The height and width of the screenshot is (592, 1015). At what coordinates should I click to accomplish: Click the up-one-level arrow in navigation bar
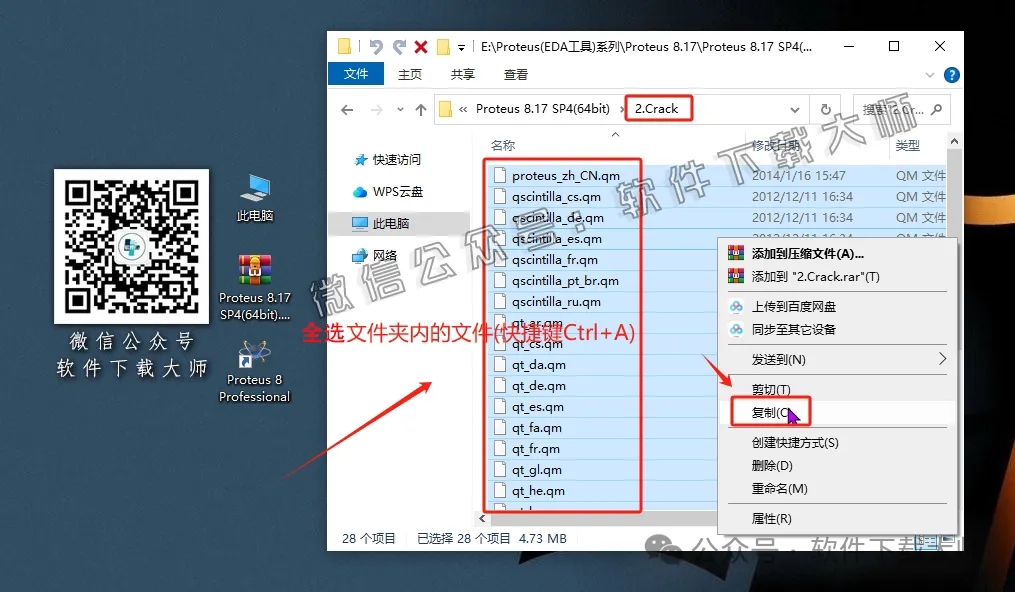421,108
